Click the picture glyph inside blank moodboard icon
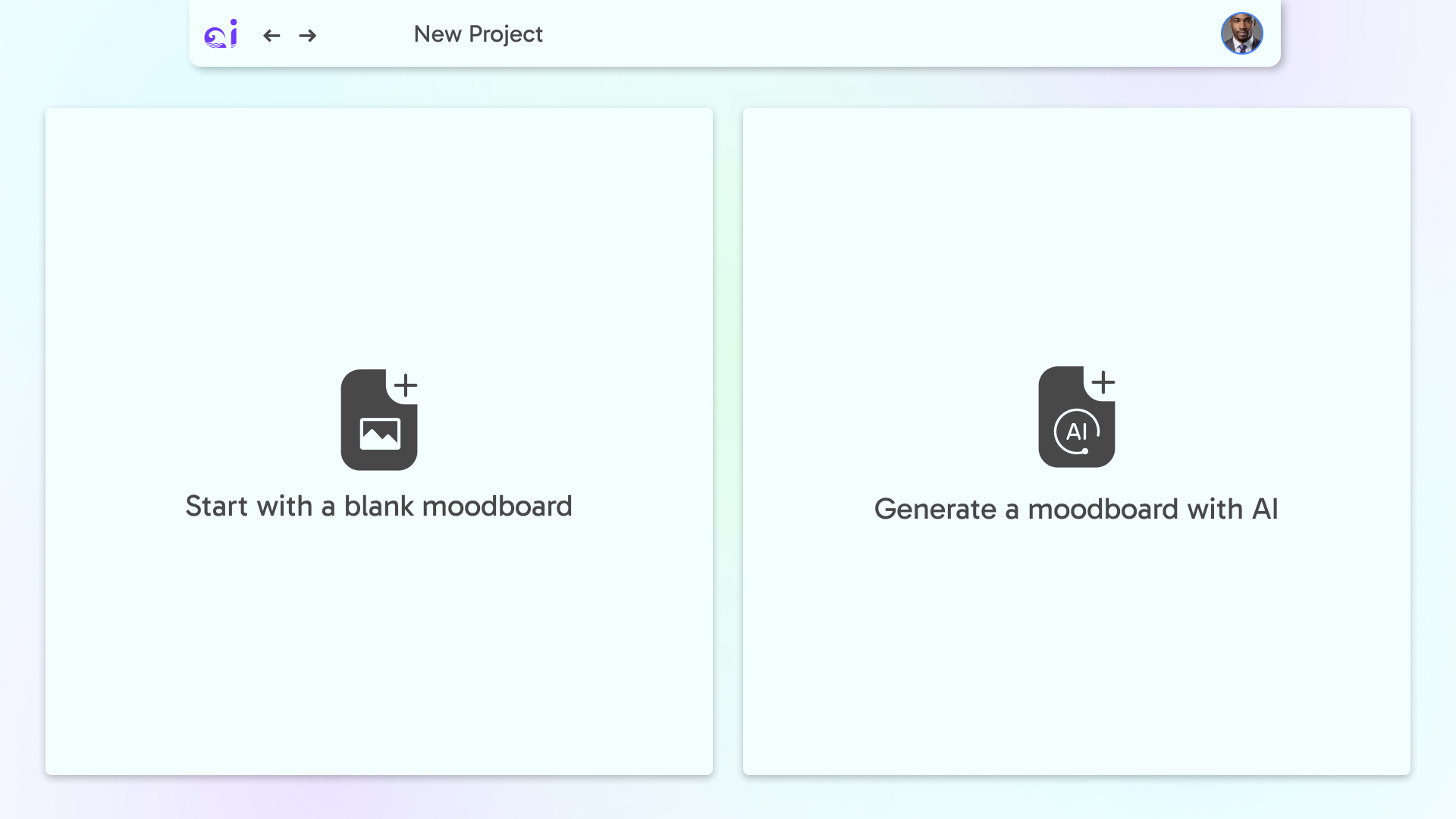The width and height of the screenshot is (1456, 819). click(x=380, y=434)
